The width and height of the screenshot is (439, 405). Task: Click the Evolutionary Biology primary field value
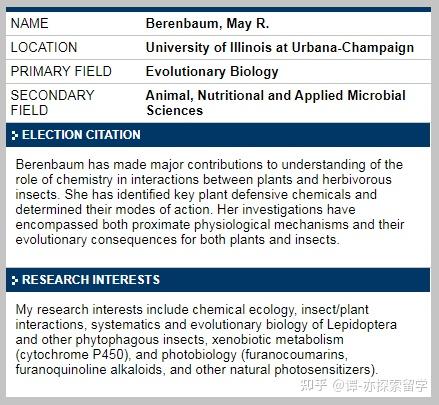pos(212,72)
